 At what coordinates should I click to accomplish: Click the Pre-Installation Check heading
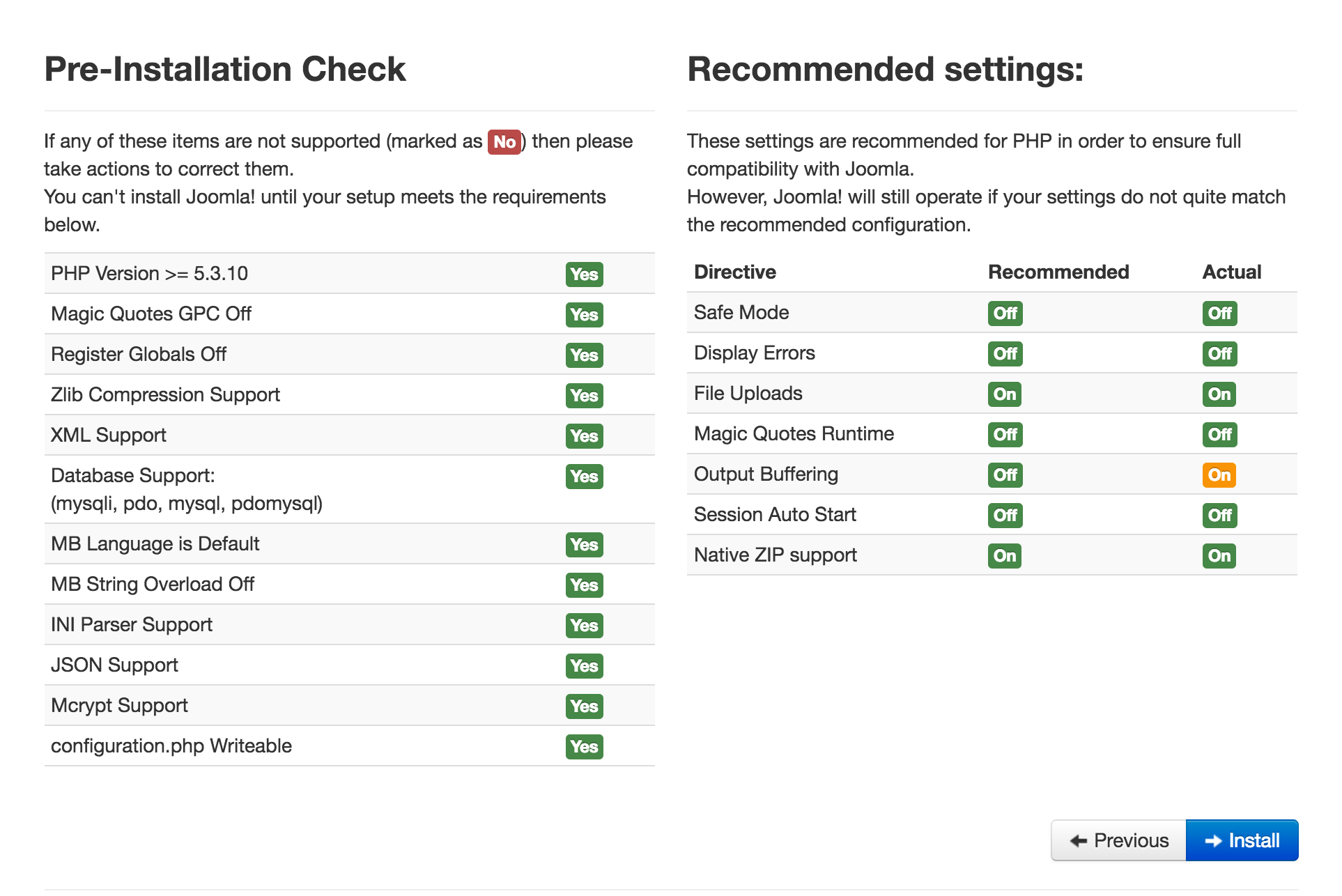(x=224, y=68)
